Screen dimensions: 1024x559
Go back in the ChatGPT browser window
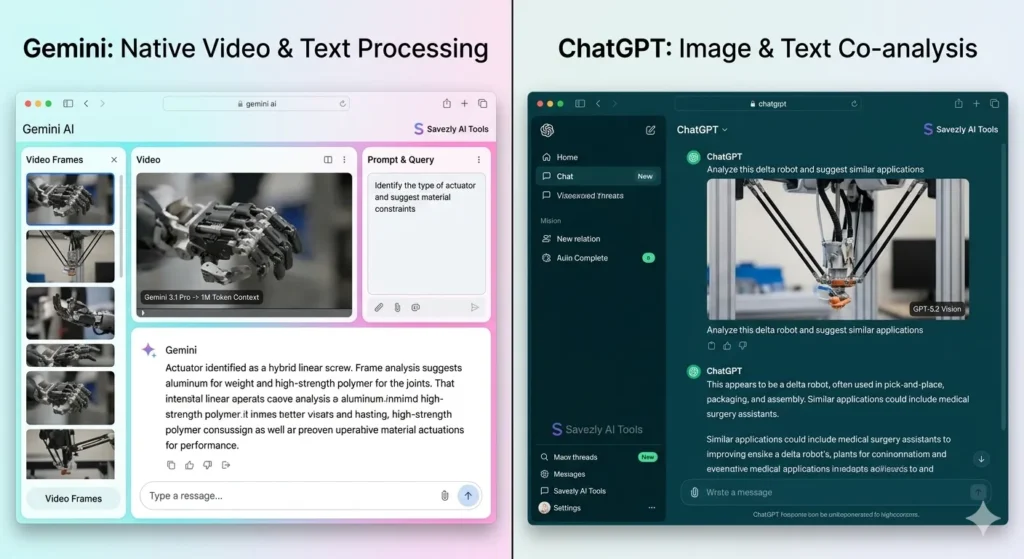[x=598, y=103]
